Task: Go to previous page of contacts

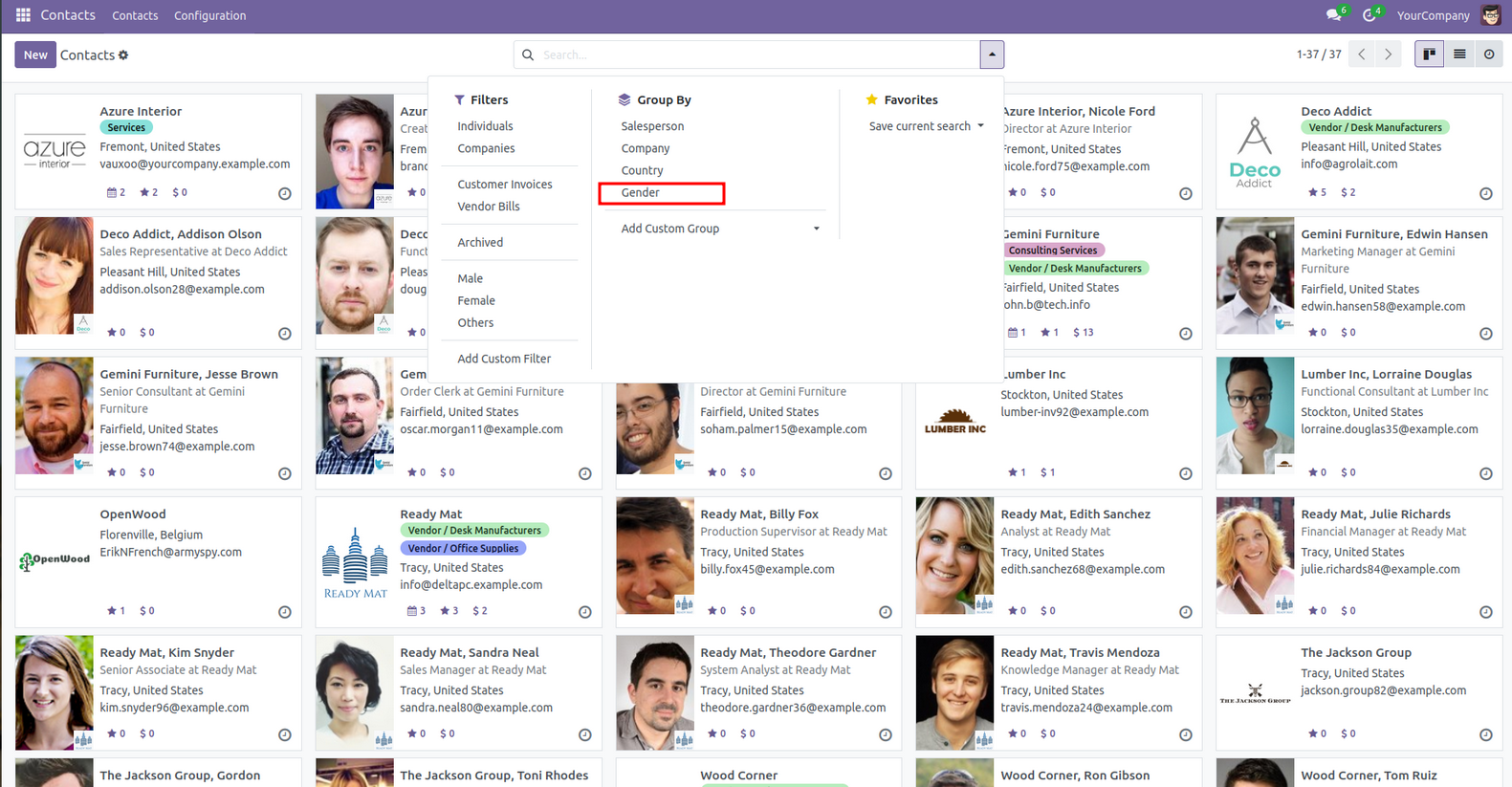Action: [1362, 55]
